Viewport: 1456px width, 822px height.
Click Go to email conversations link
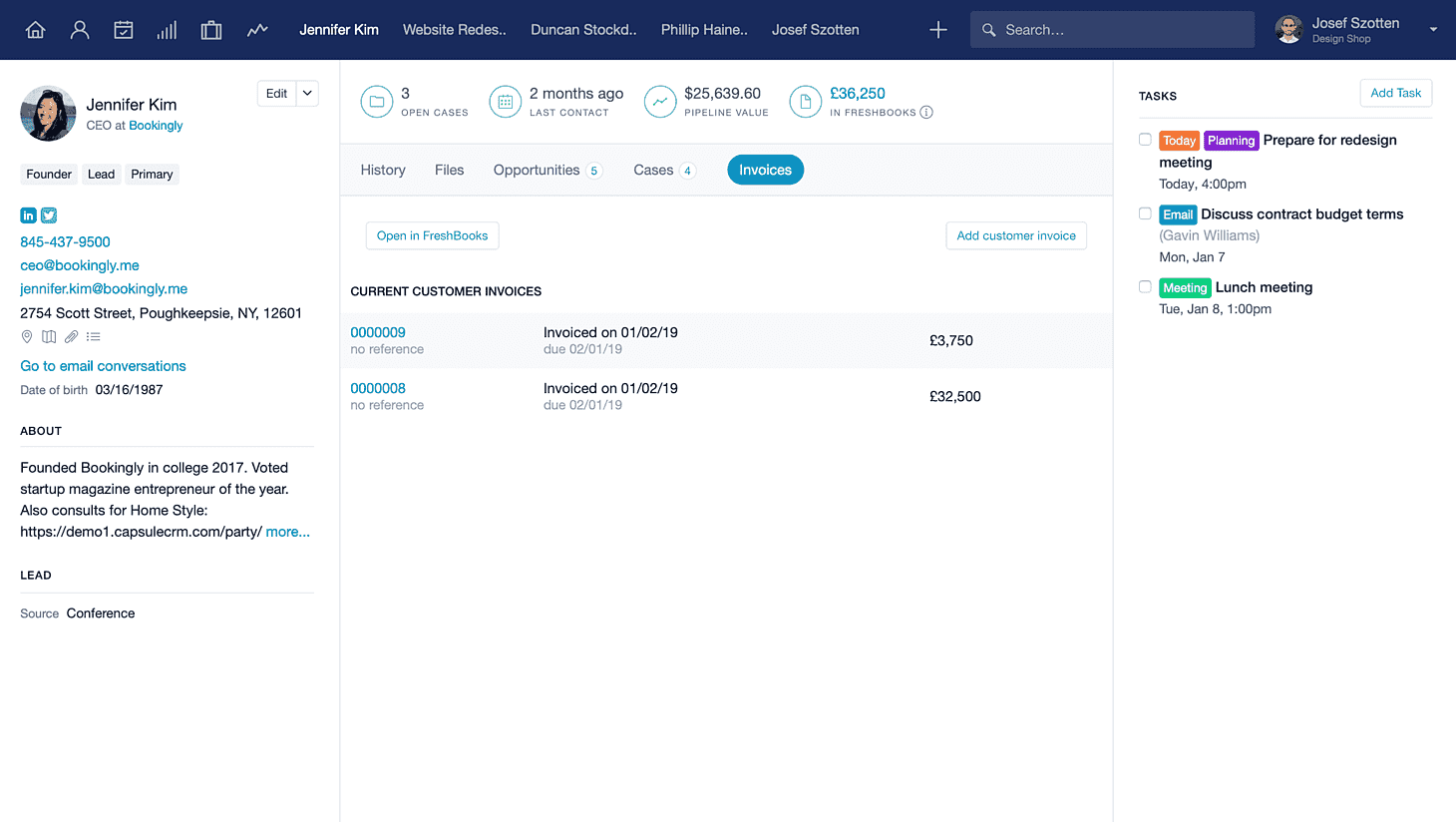pos(103,366)
